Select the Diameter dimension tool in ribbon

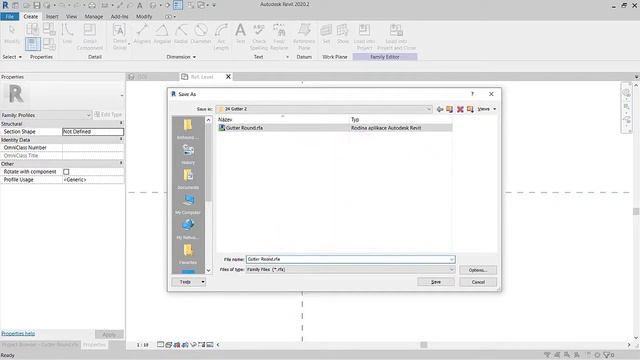[x=201, y=33]
